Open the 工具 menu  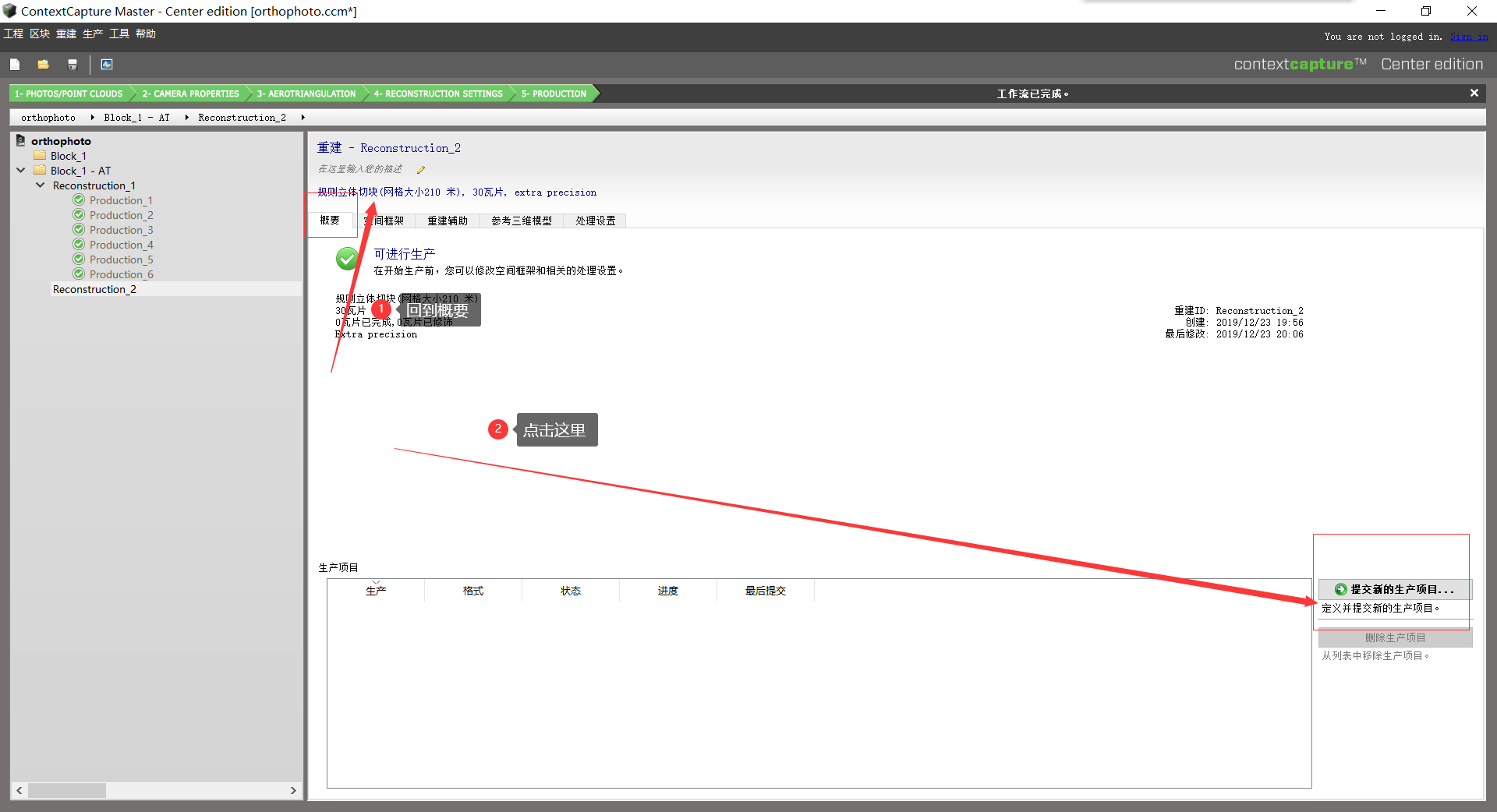[119, 34]
